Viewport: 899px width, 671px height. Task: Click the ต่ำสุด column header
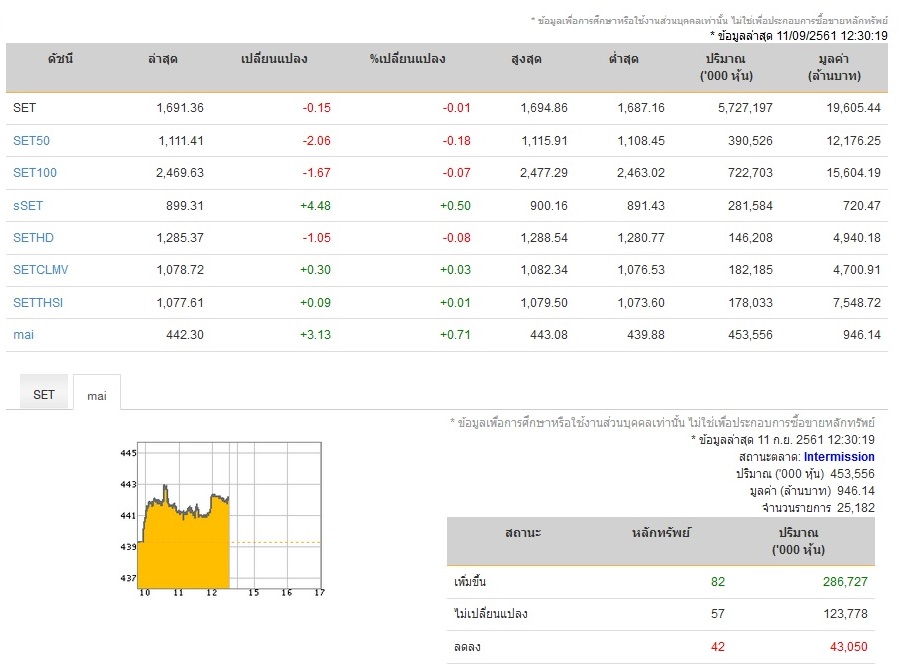(x=623, y=58)
